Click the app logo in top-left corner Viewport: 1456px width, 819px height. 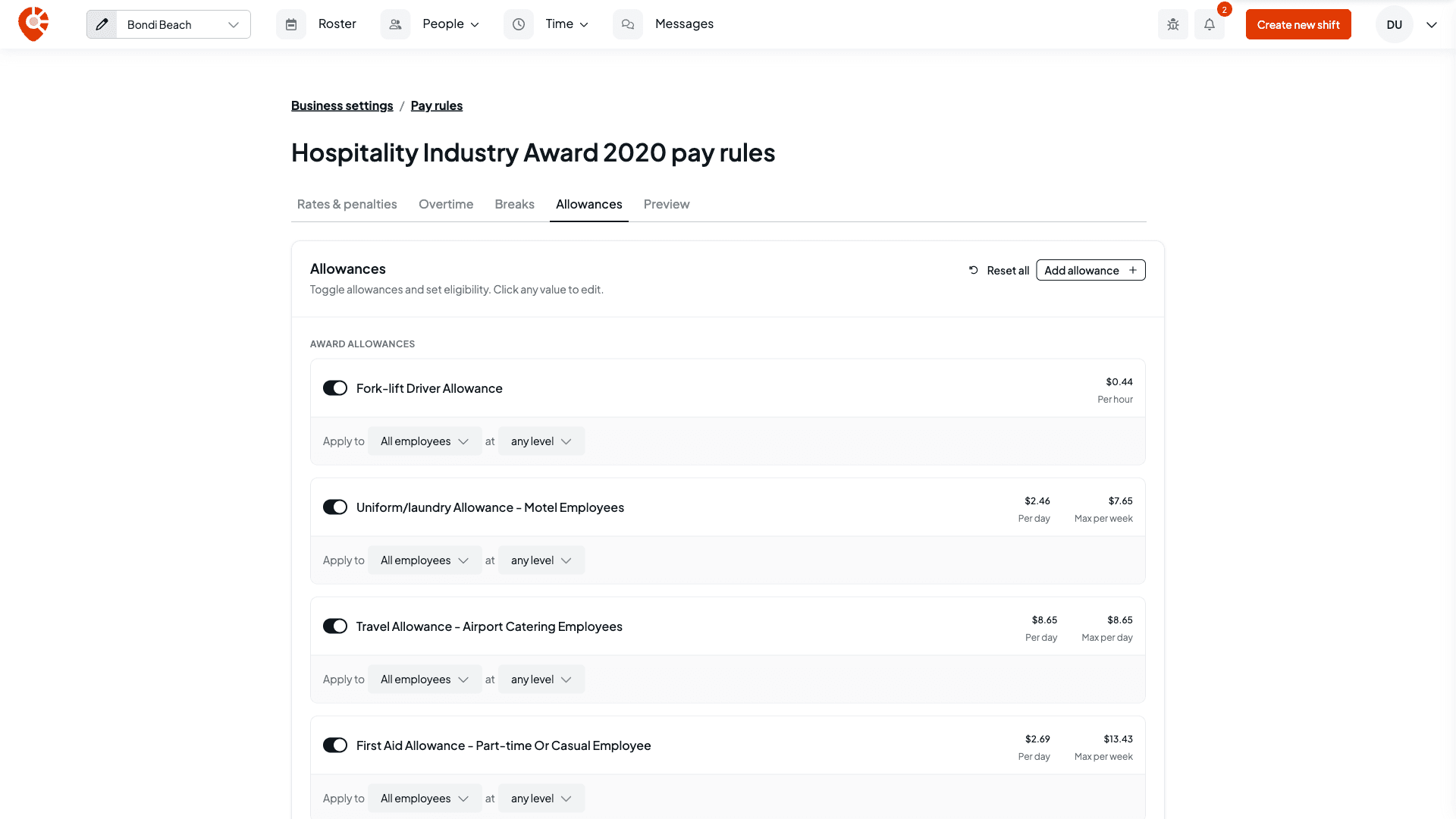point(33,24)
